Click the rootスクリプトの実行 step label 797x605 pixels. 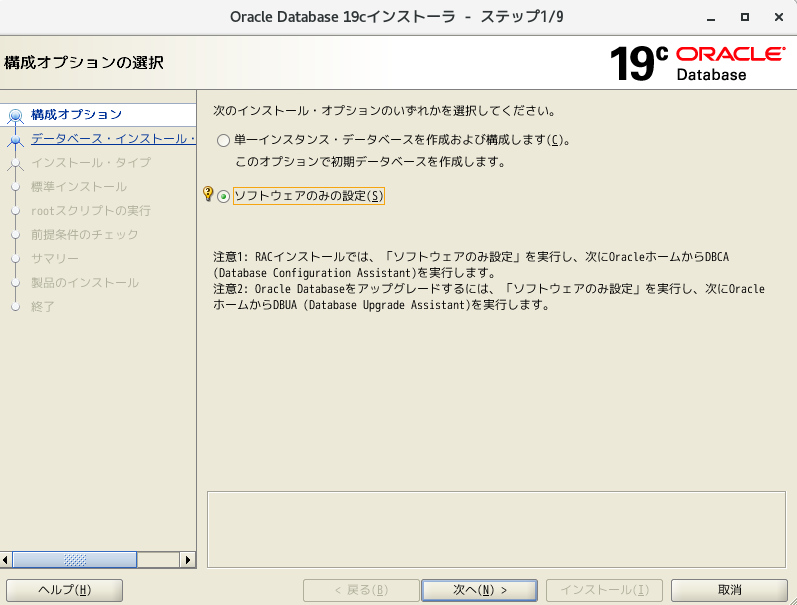tap(91, 210)
